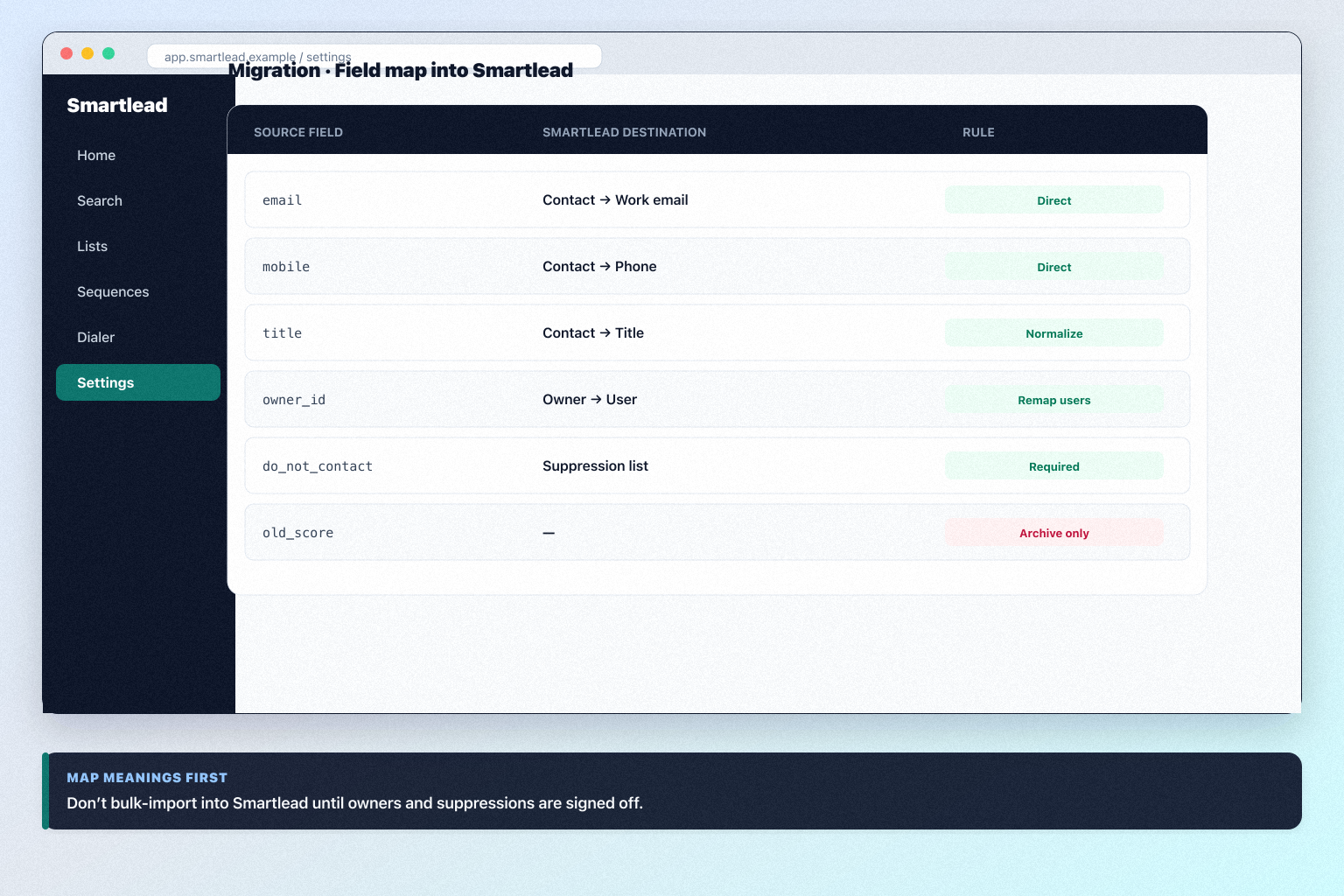Screen dimensions: 1344x896
Task: Click the Direct rule badge for email
Action: coord(1053,200)
